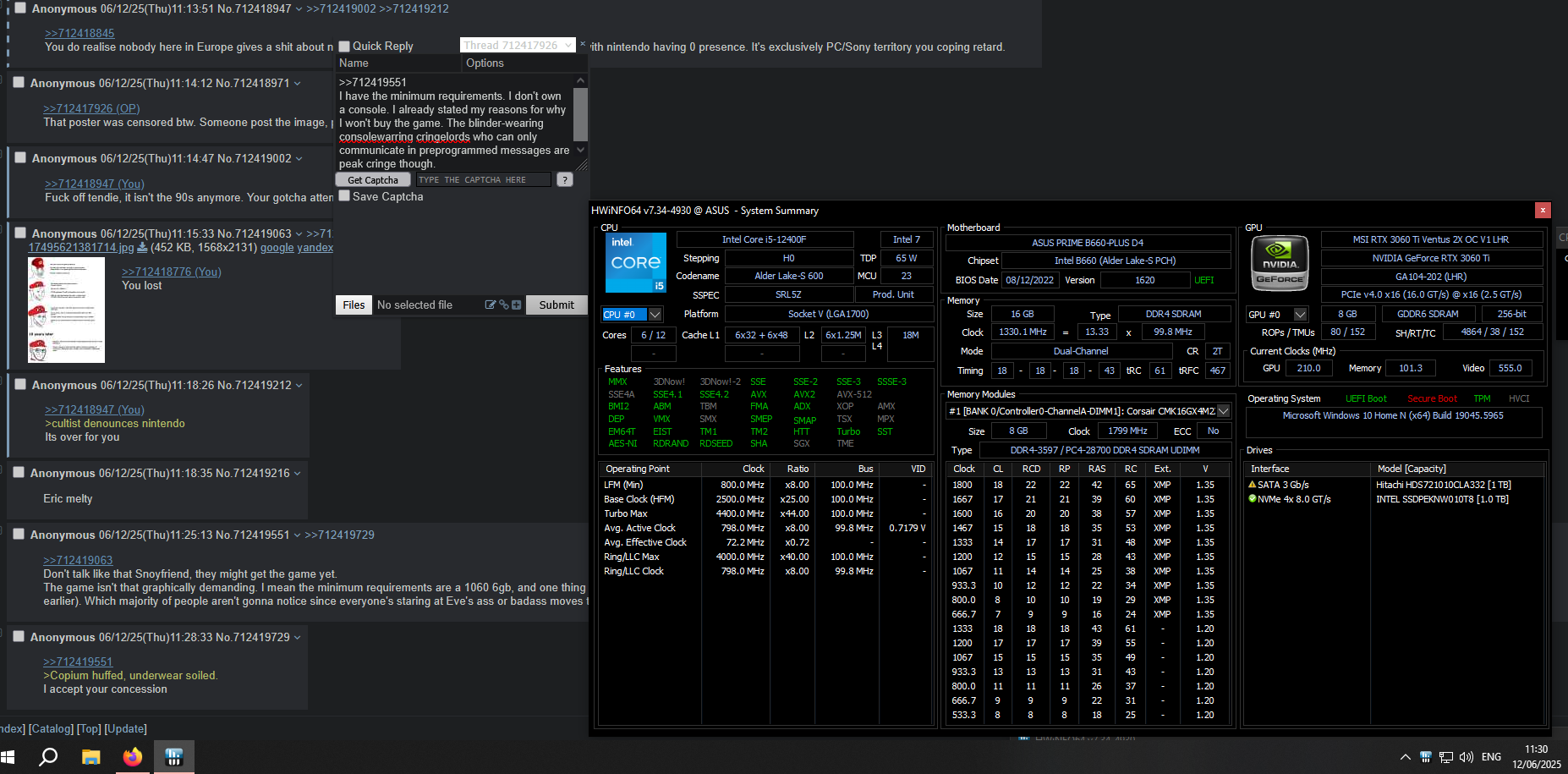This screenshot has width=1568, height=774.
Task: Click the Get Captcha button
Action: (373, 179)
